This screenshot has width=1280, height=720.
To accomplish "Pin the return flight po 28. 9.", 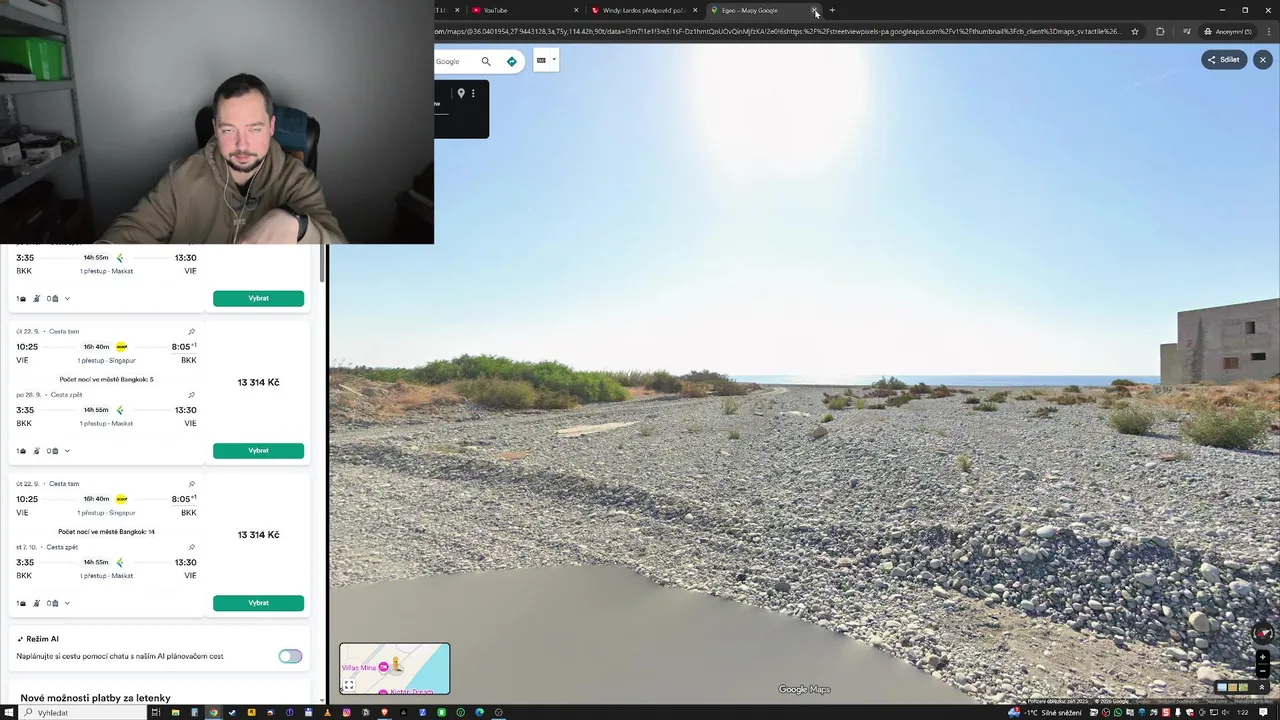I will point(191,395).
